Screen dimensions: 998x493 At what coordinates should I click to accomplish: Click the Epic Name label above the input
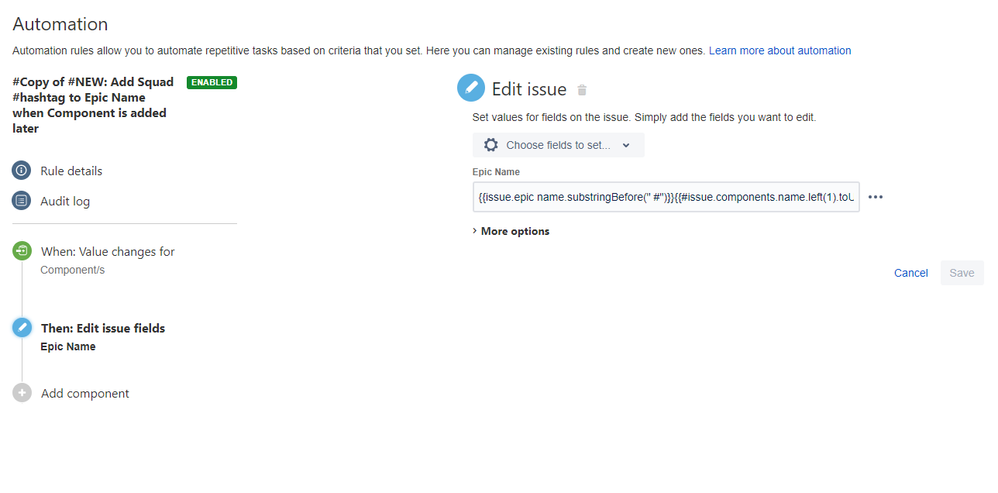point(496,172)
